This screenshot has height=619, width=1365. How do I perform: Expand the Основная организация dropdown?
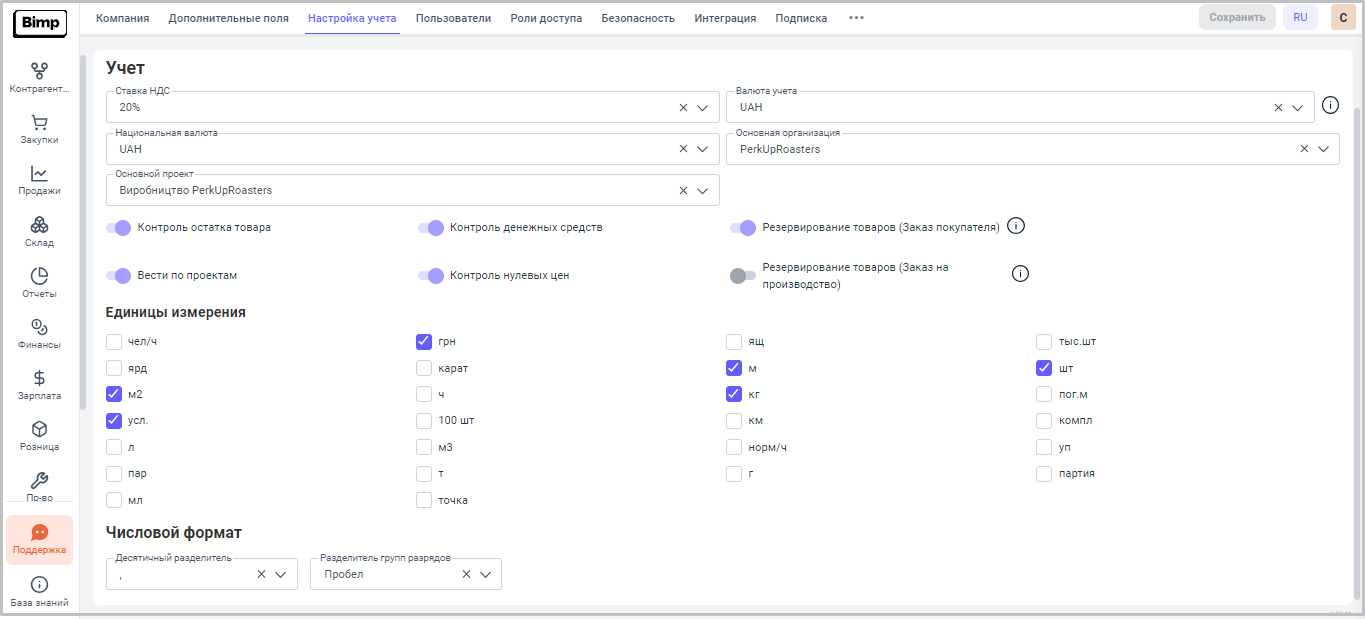[x=1323, y=149]
